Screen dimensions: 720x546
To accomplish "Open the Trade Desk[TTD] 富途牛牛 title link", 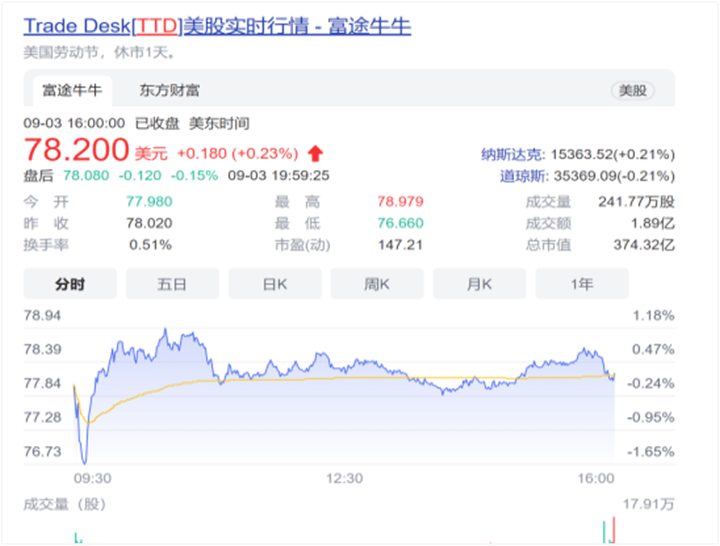I will [217, 26].
